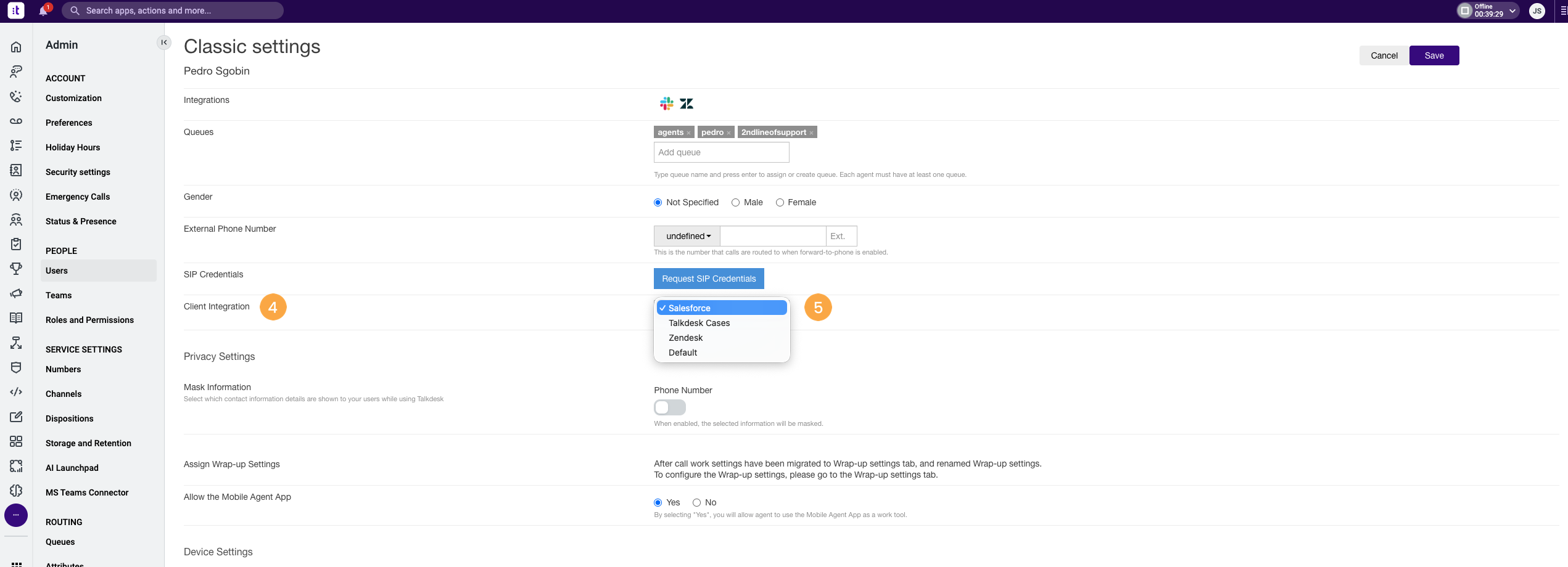Open the clipboard checklist icon
Viewport: 1568px width, 567px height.
(16, 244)
